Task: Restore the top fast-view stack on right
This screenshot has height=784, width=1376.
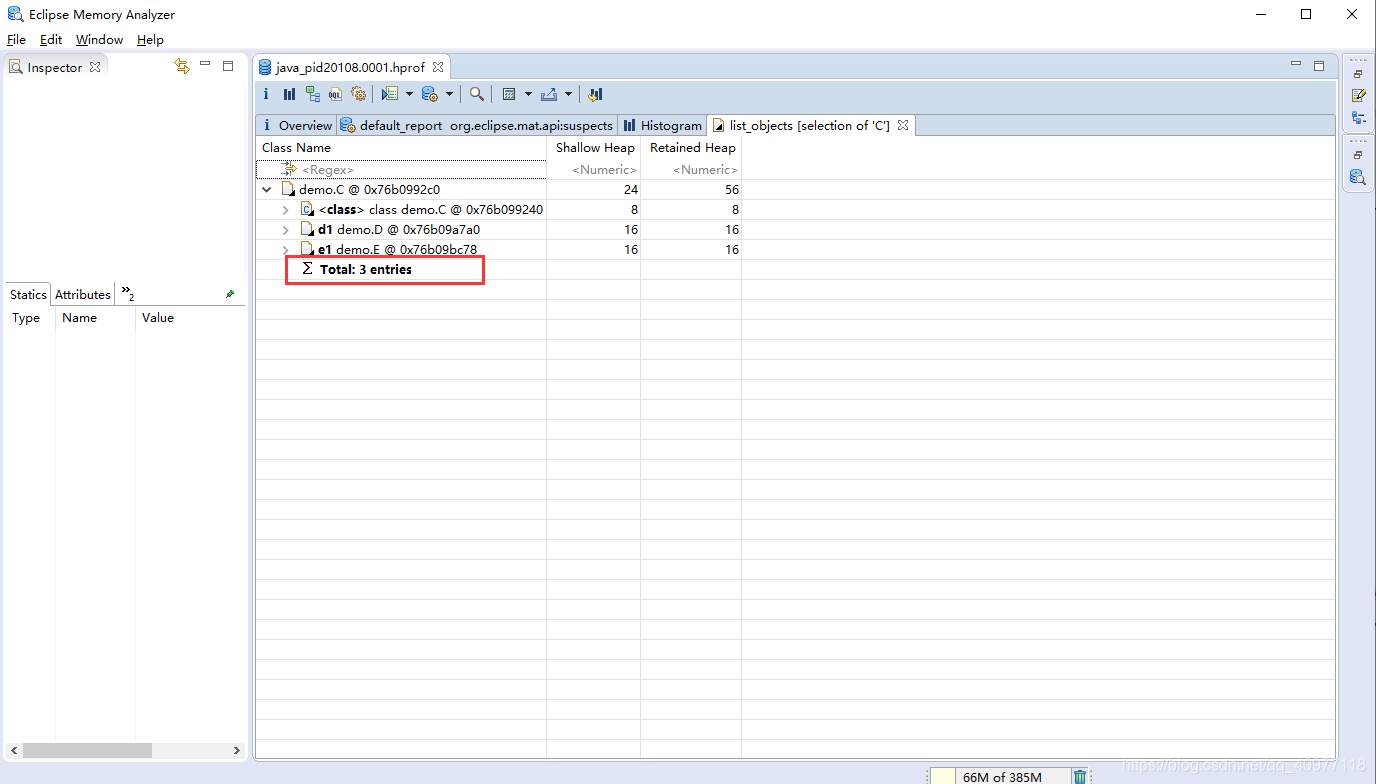Action: pos(1358,74)
